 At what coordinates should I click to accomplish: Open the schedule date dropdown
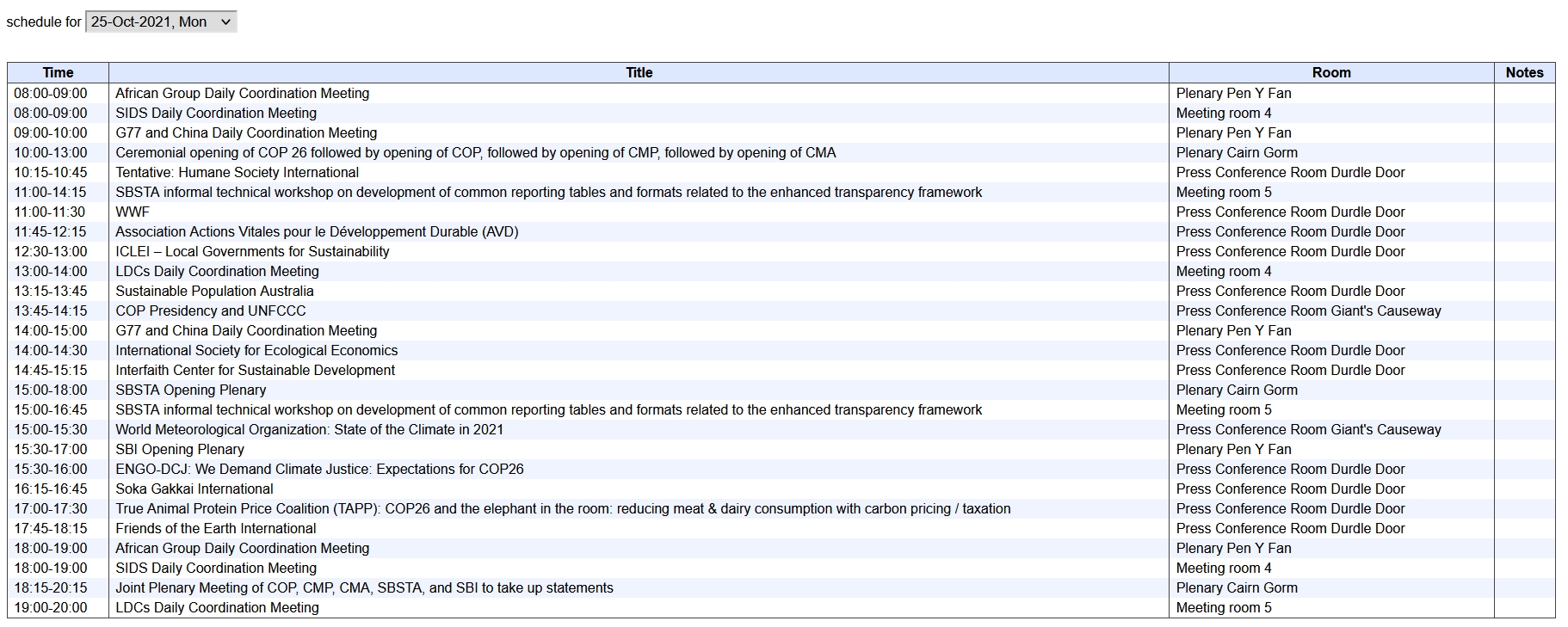[161, 22]
